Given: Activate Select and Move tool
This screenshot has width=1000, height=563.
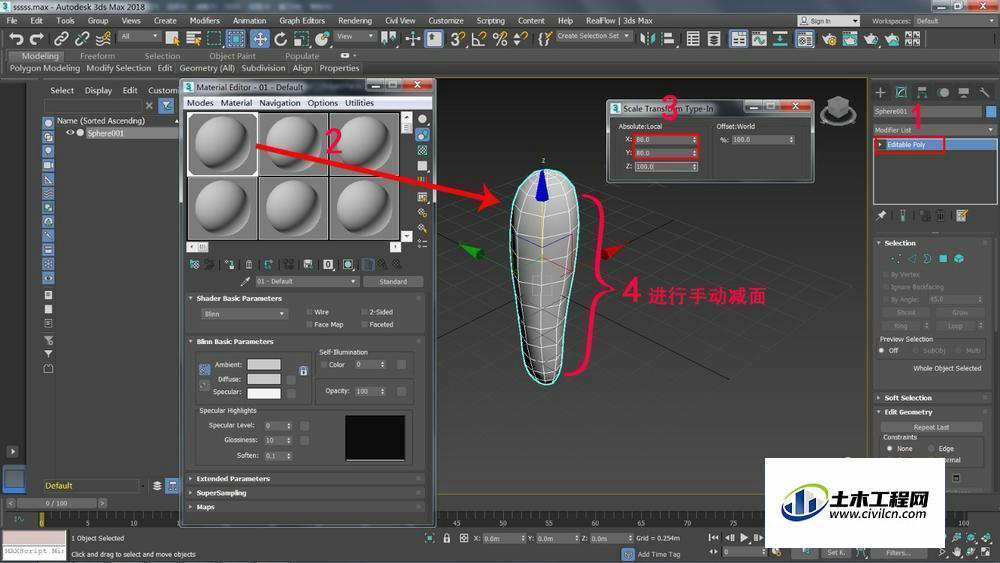Looking at the screenshot, I should 260,39.
